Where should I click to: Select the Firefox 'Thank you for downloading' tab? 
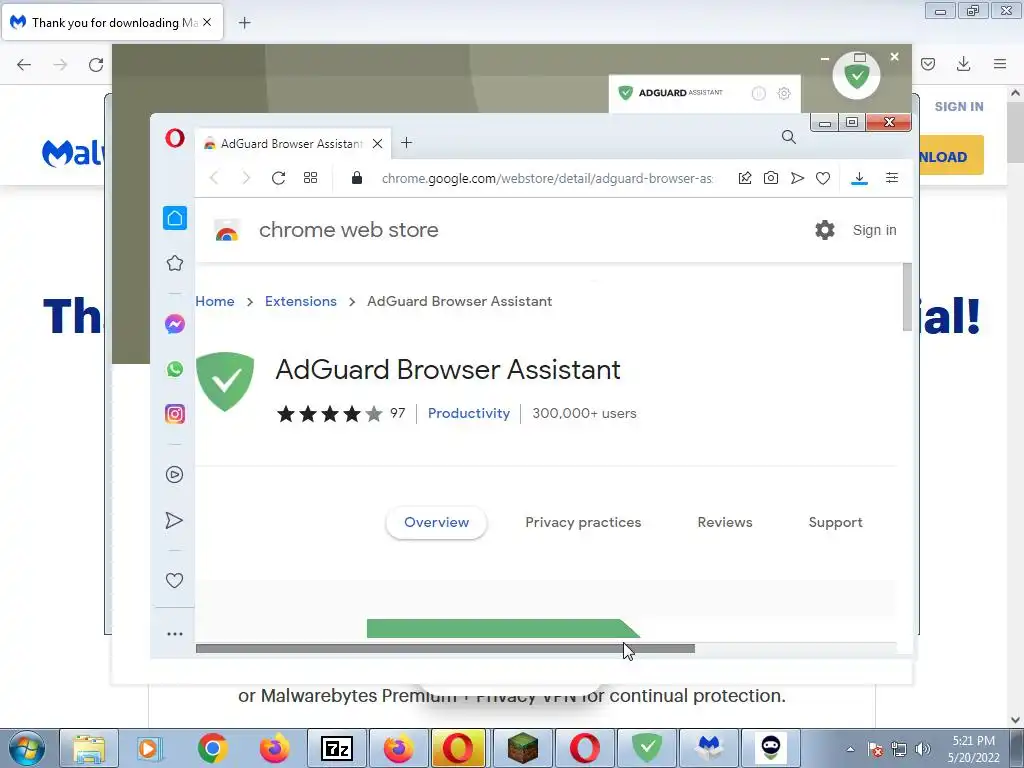112,23
